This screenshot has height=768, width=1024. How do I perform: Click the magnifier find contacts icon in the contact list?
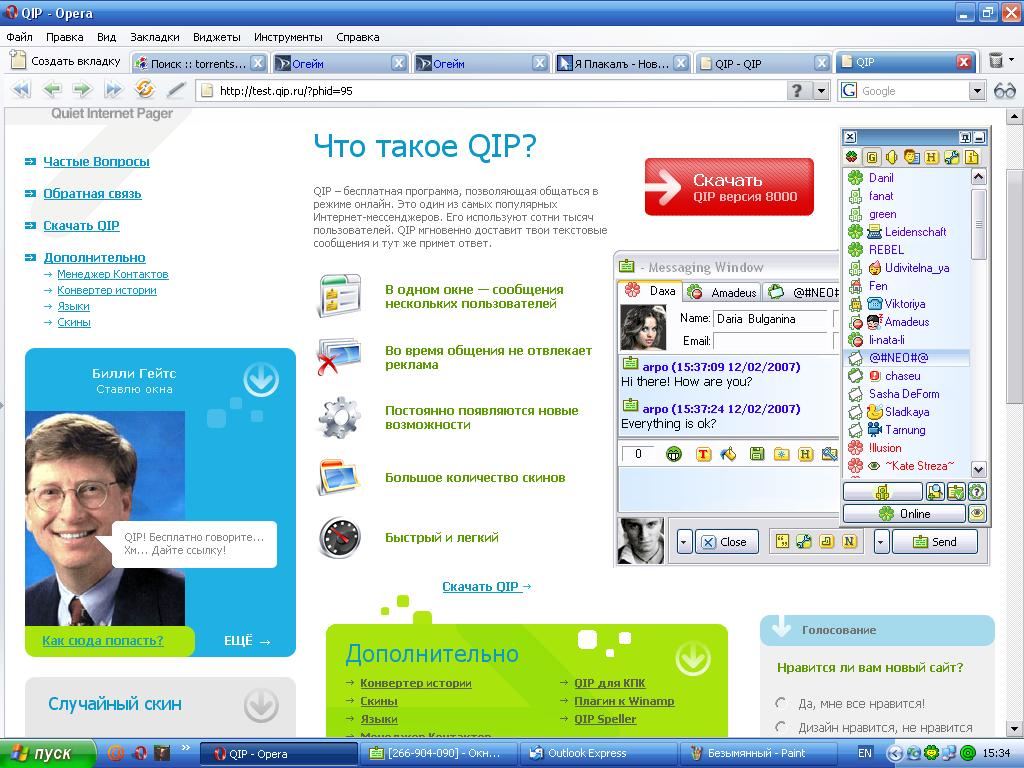(935, 492)
